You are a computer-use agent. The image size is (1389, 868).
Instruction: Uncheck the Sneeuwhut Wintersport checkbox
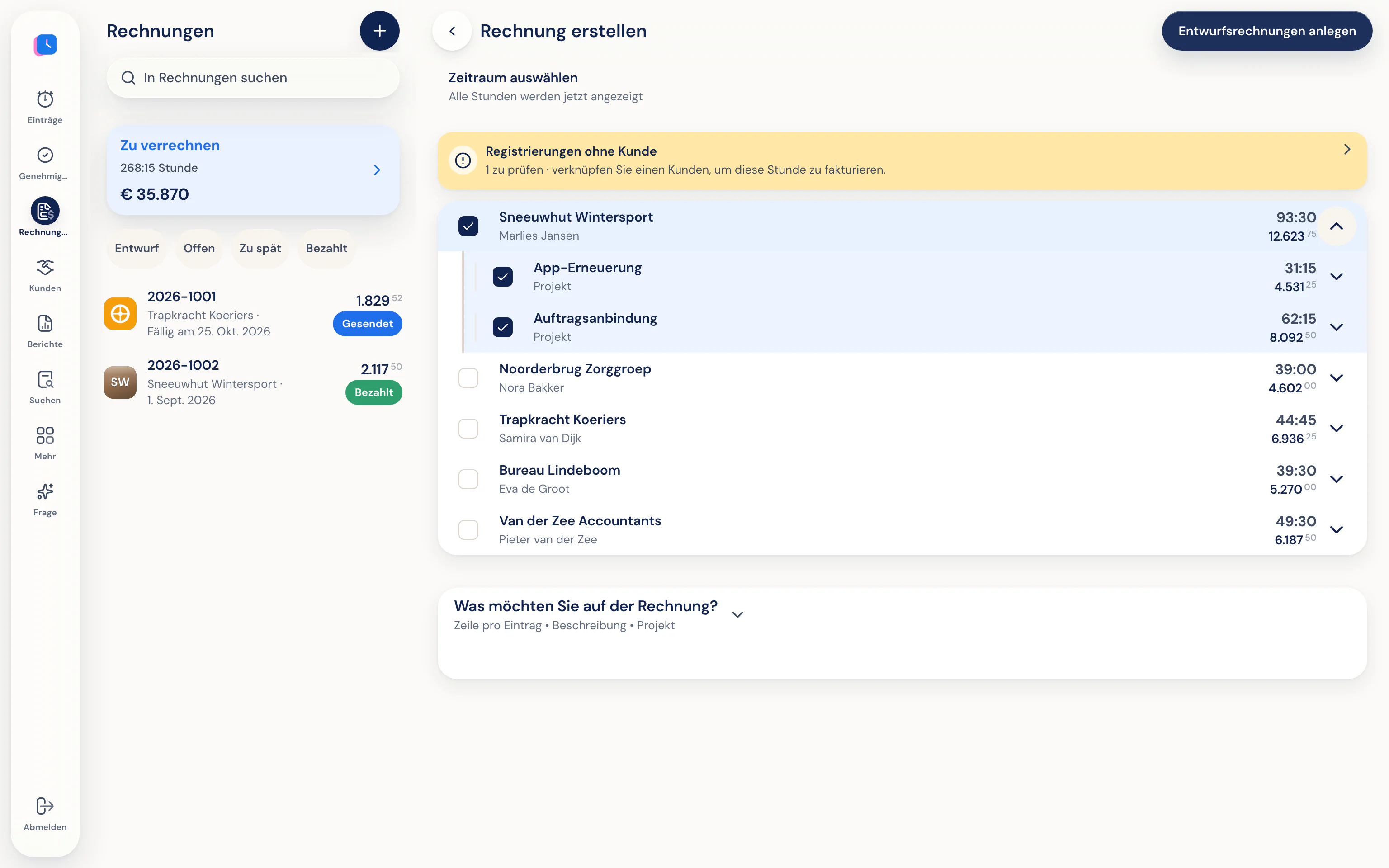(x=468, y=226)
